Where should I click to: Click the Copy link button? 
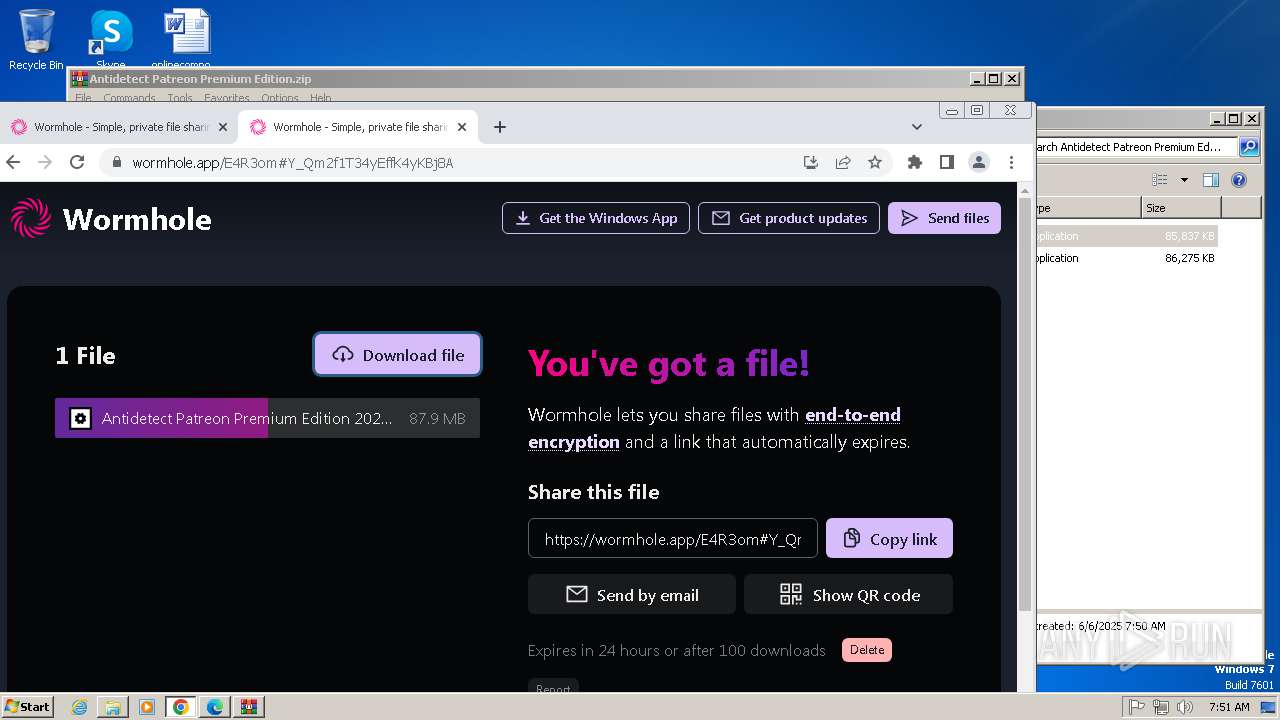click(x=889, y=538)
